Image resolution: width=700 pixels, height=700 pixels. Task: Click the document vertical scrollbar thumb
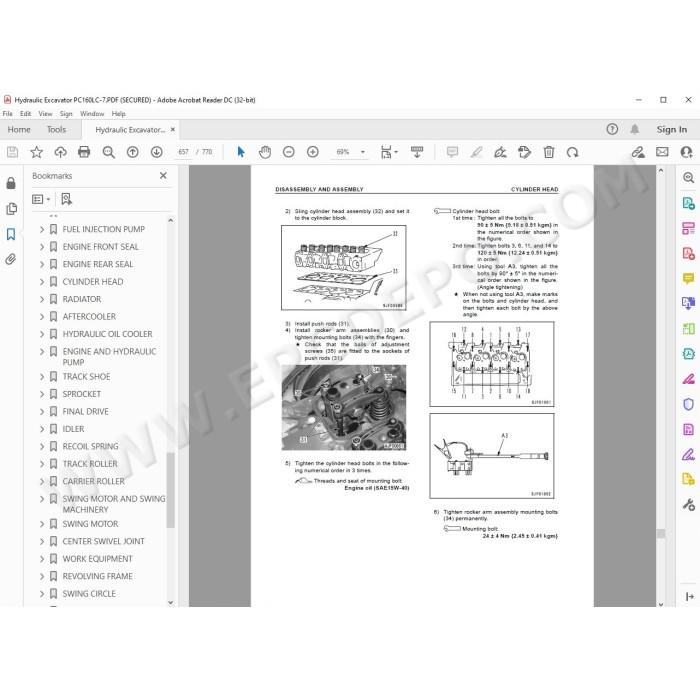[x=661, y=533]
